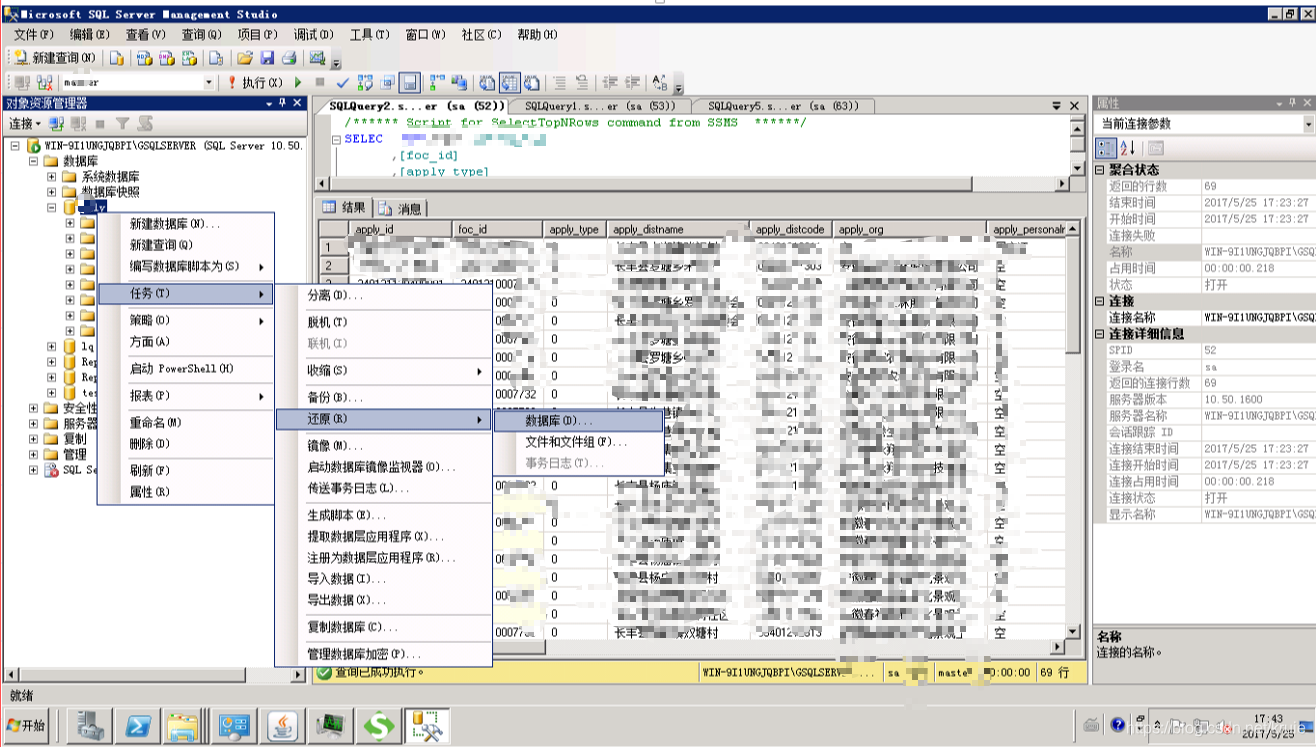Image resolution: width=1316 pixels, height=747 pixels.
Task: Collapse the 连接详细信息 properties section
Action: pyautogui.click(x=1101, y=334)
